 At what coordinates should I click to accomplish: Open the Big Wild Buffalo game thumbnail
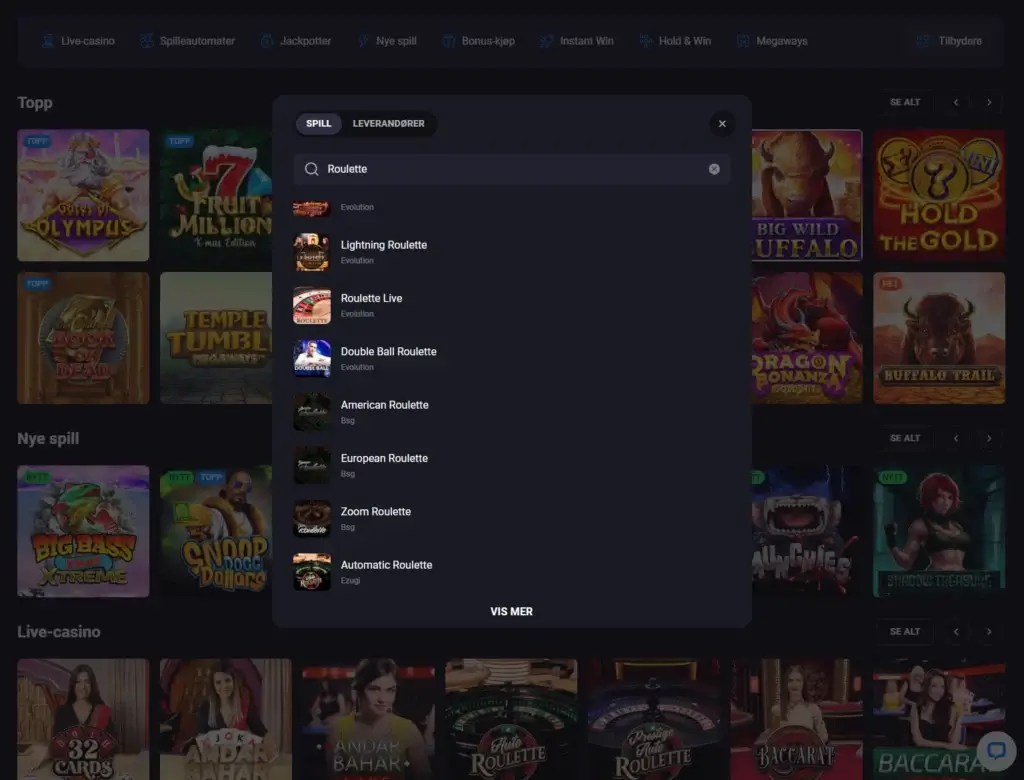[806, 196]
